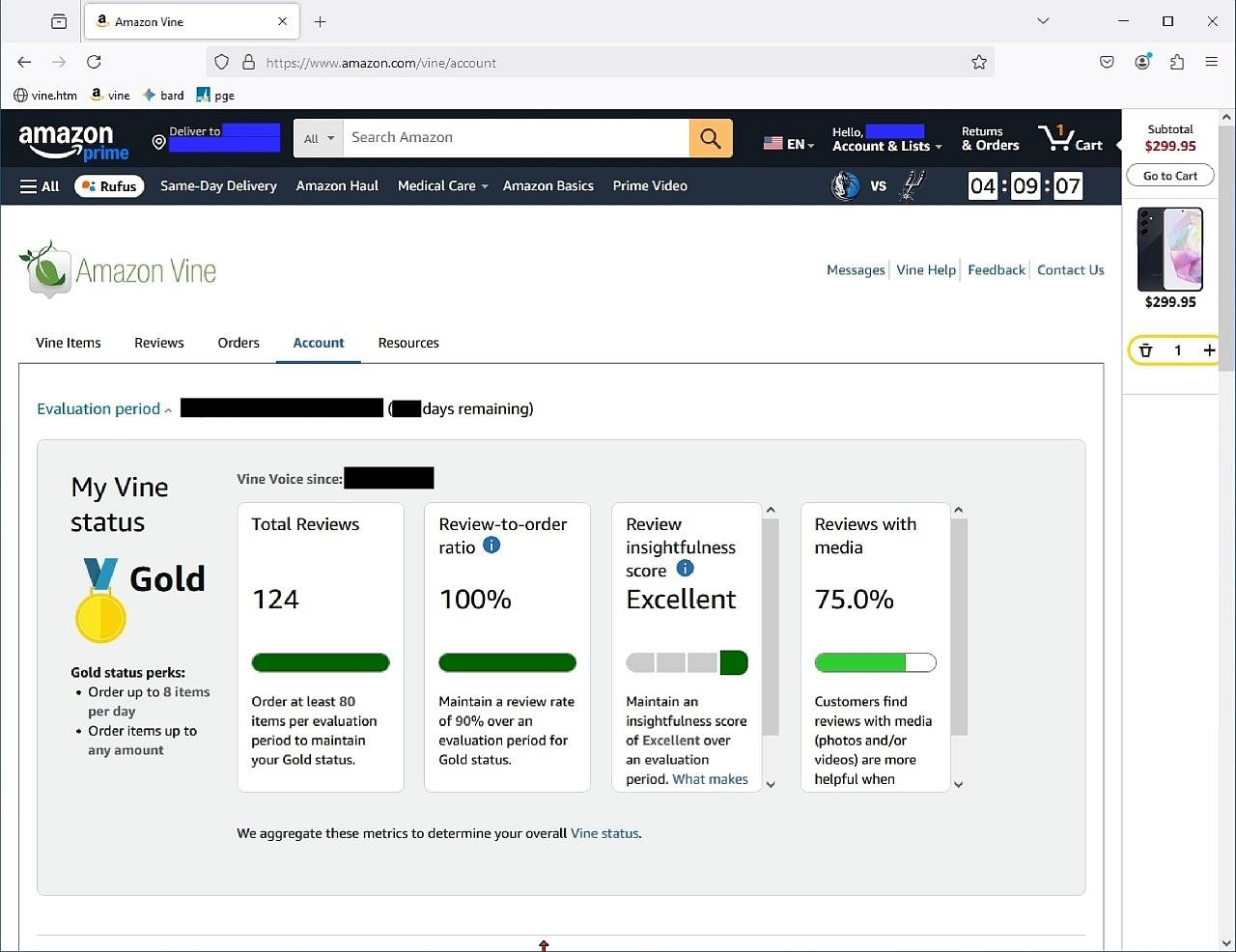This screenshot has height=952, width=1236.
Task: Open the list all tabs chevron
Action: 1043,20
